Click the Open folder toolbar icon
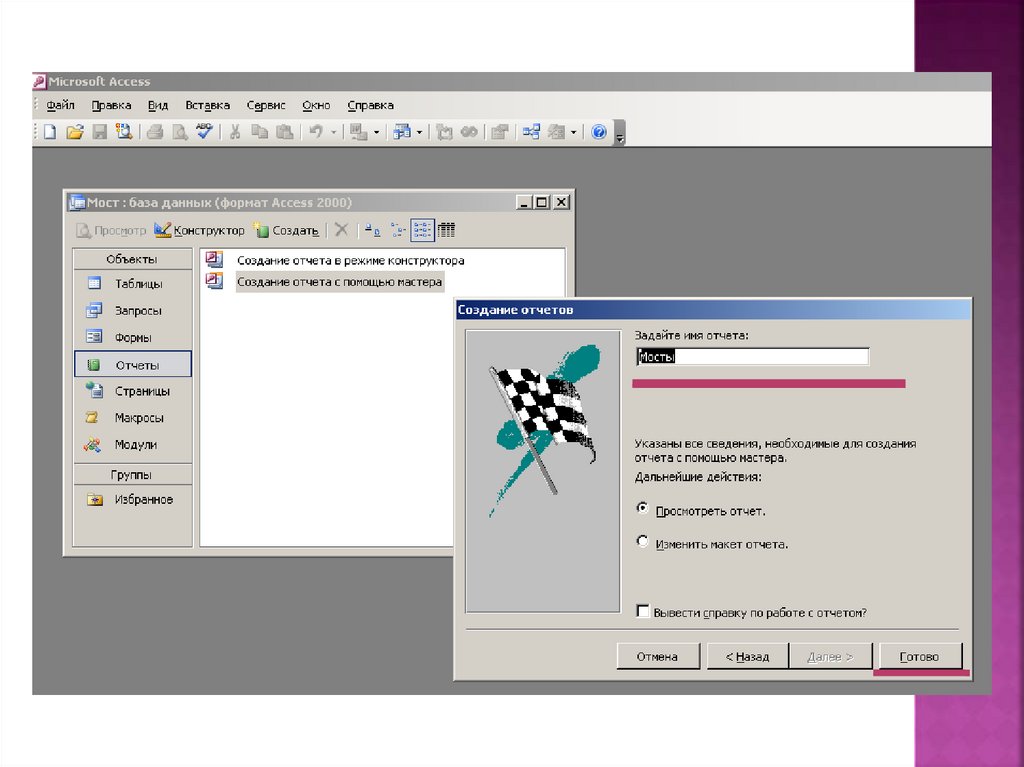The width and height of the screenshot is (1024, 767). pyautogui.click(x=75, y=132)
